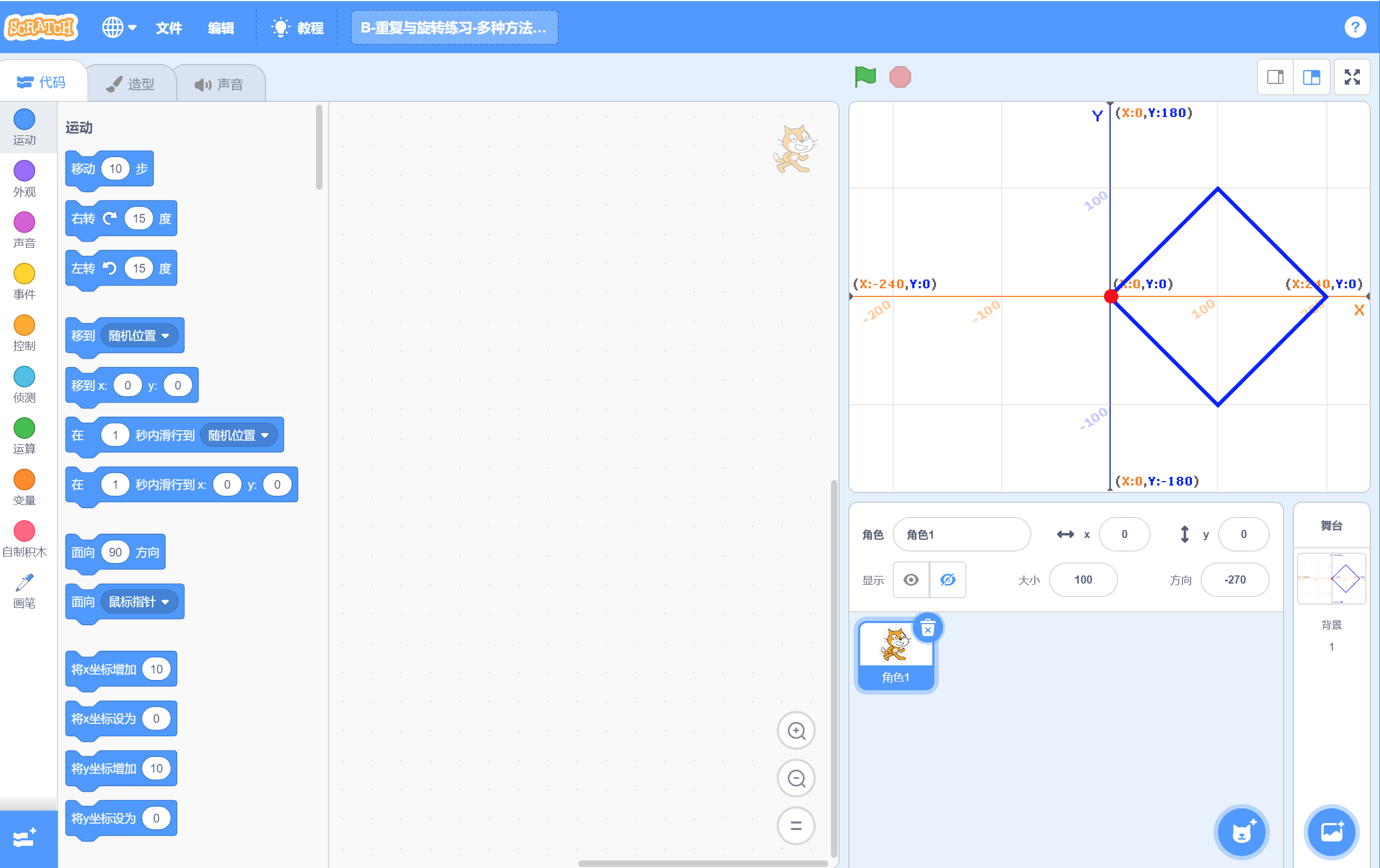Viewport: 1380px width, 868px height.
Task: Hide the sprite with crossed eye
Action: click(947, 580)
